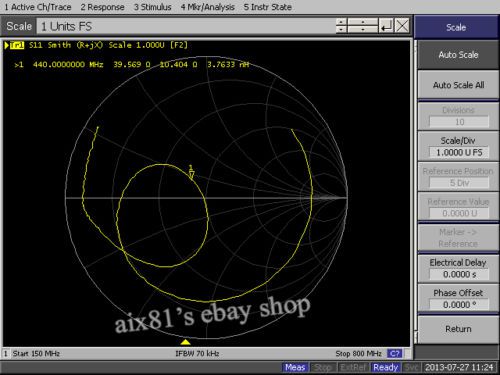Click the Enter arrow icon in entry bar
Viewport: 500px width, 375px height.
tap(387, 26)
